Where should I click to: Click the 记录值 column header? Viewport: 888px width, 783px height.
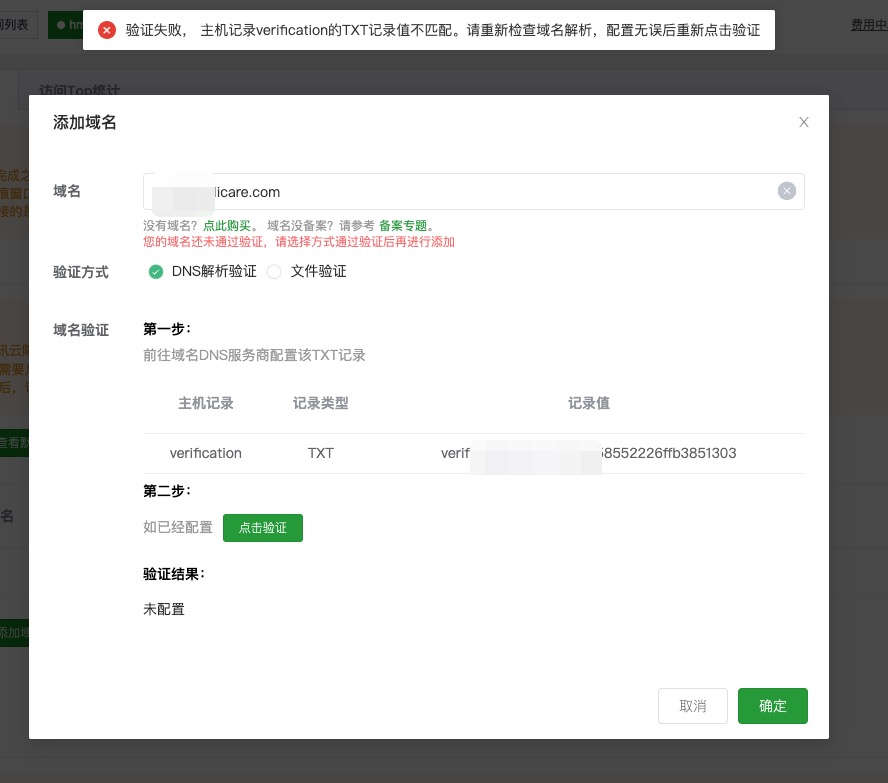[588, 403]
